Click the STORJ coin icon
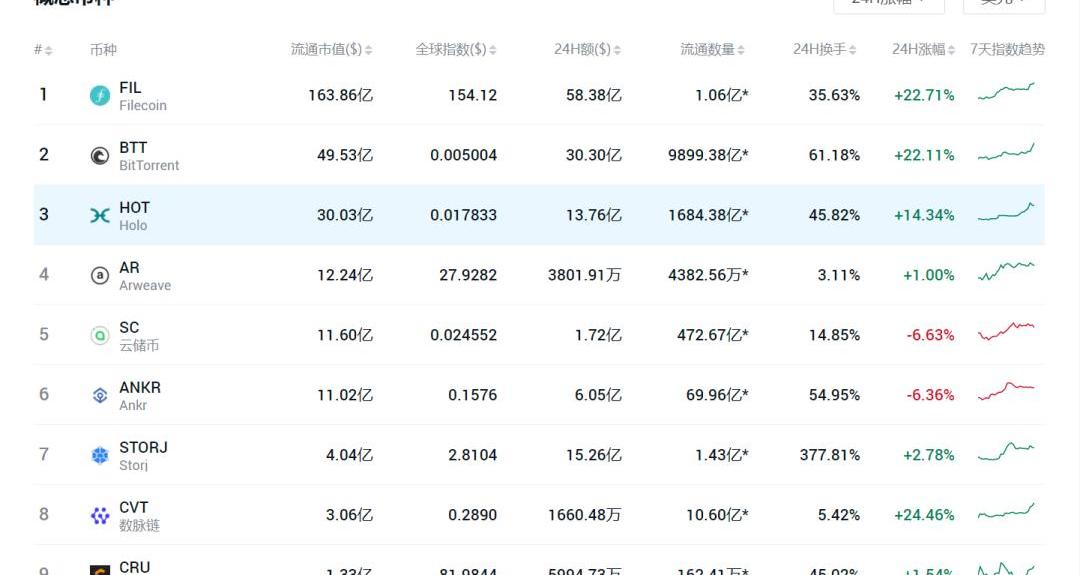 (100, 455)
